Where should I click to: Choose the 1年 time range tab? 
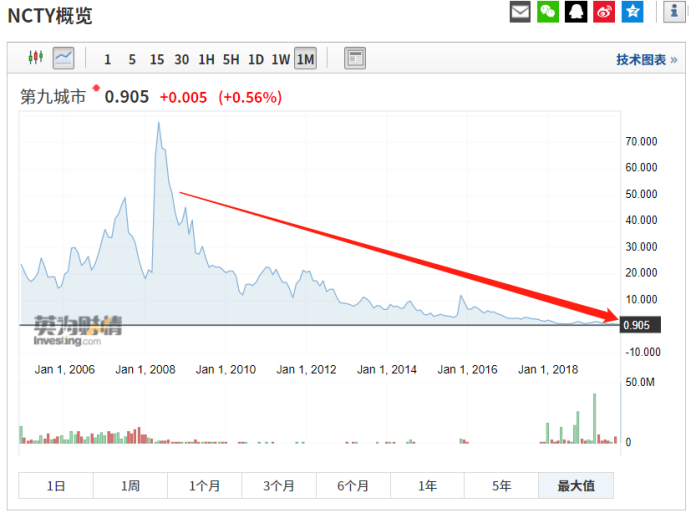point(427,485)
